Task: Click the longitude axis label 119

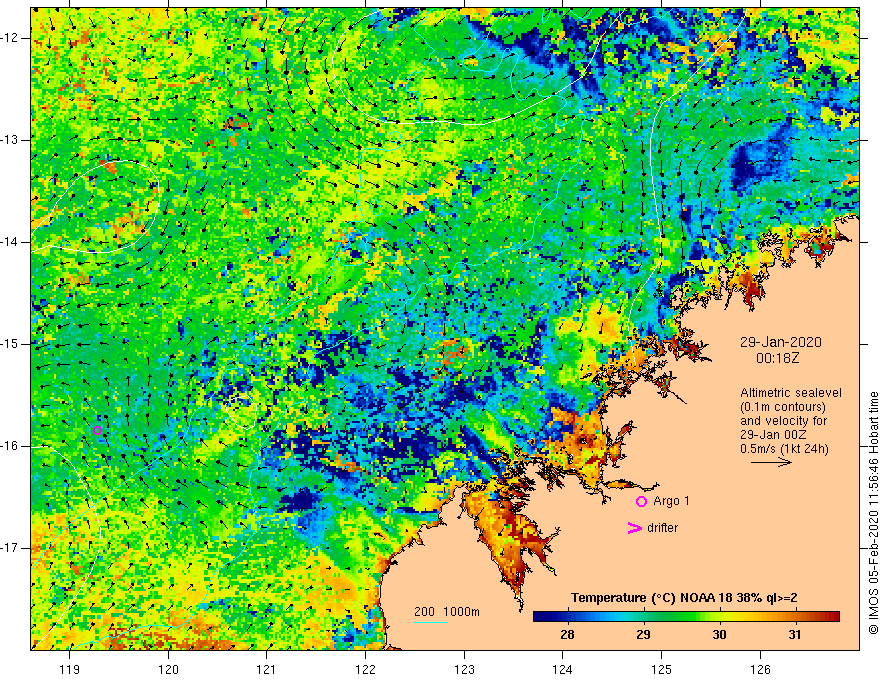Action: coord(70,669)
